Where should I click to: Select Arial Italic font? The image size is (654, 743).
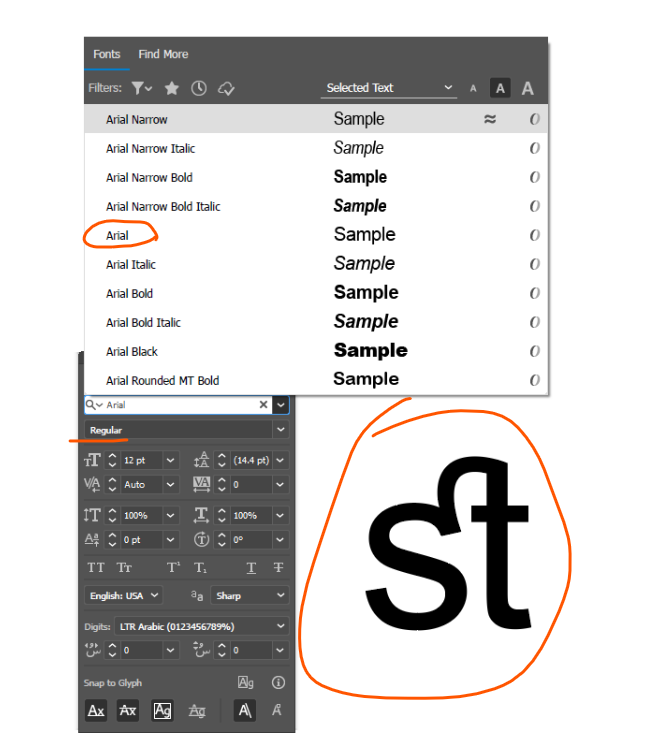tap(316, 264)
